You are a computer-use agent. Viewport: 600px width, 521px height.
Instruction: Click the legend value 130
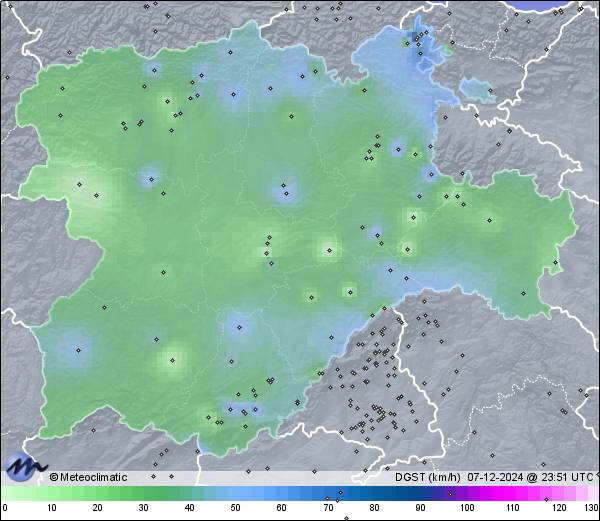pos(592,508)
